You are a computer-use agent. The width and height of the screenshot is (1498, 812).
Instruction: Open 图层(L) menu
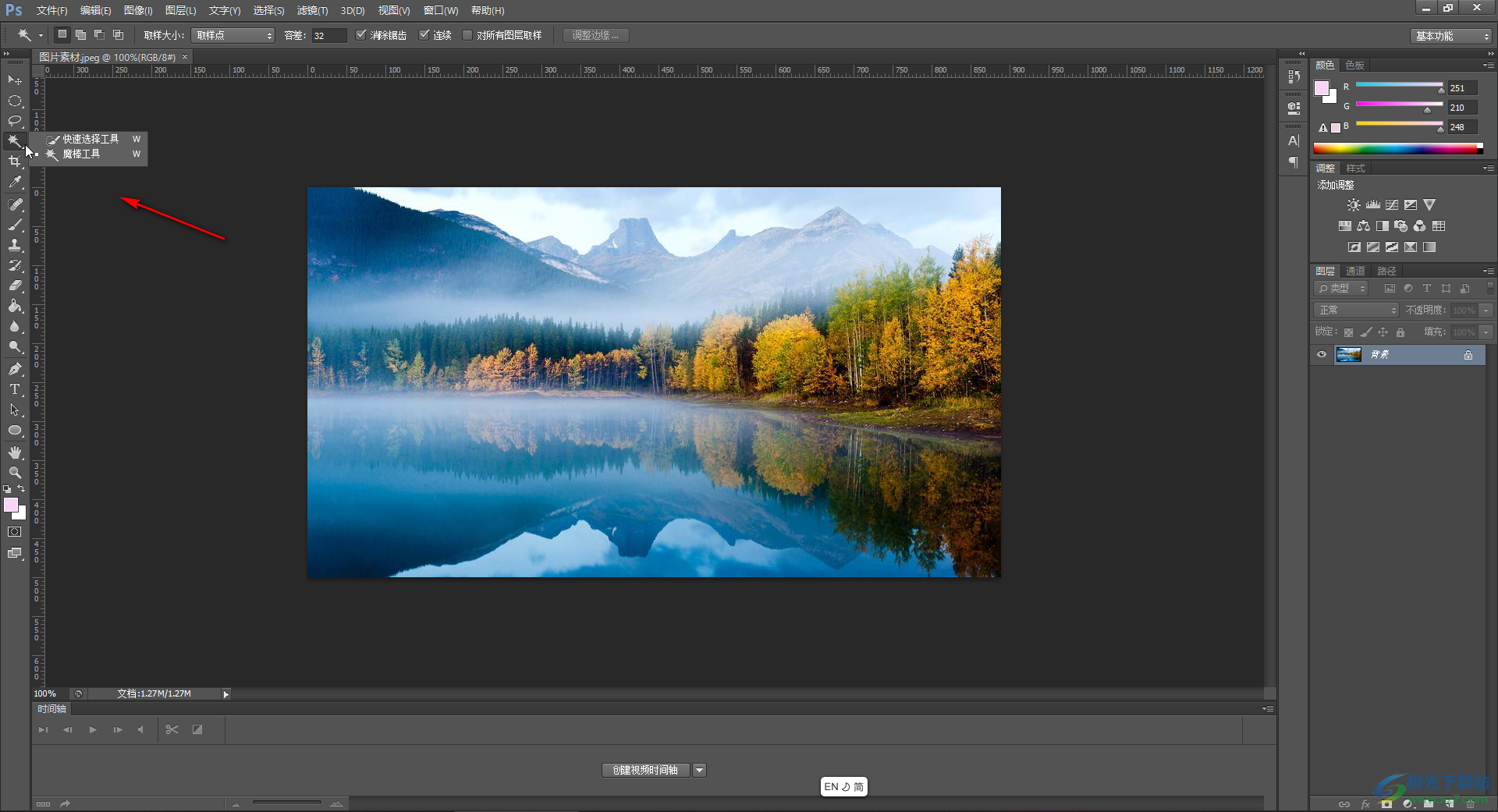[180, 10]
